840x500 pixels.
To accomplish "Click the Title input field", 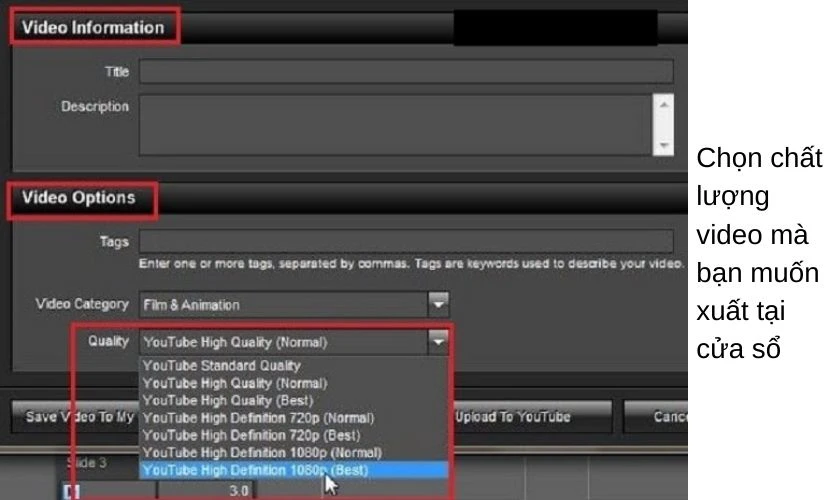I will point(406,71).
